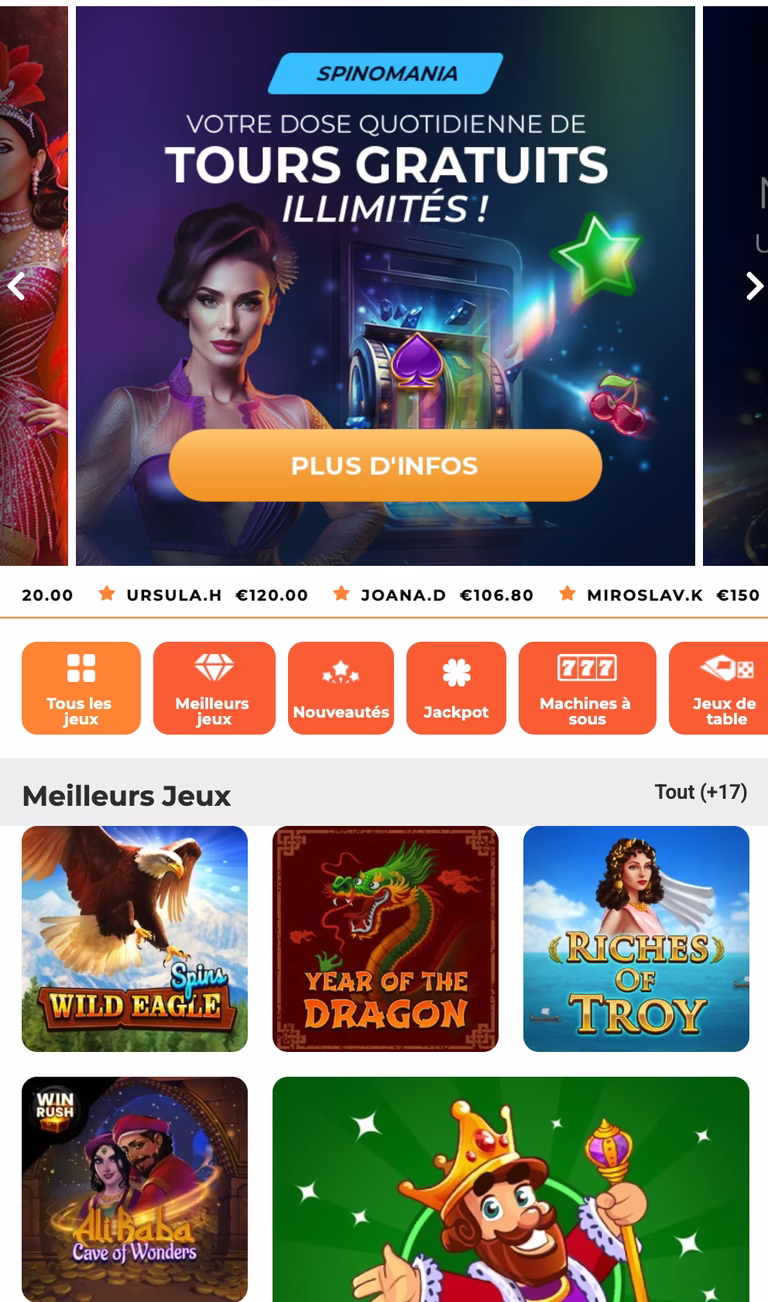Launch the Year of the Dragon game
The image size is (768, 1302).
[x=385, y=939]
